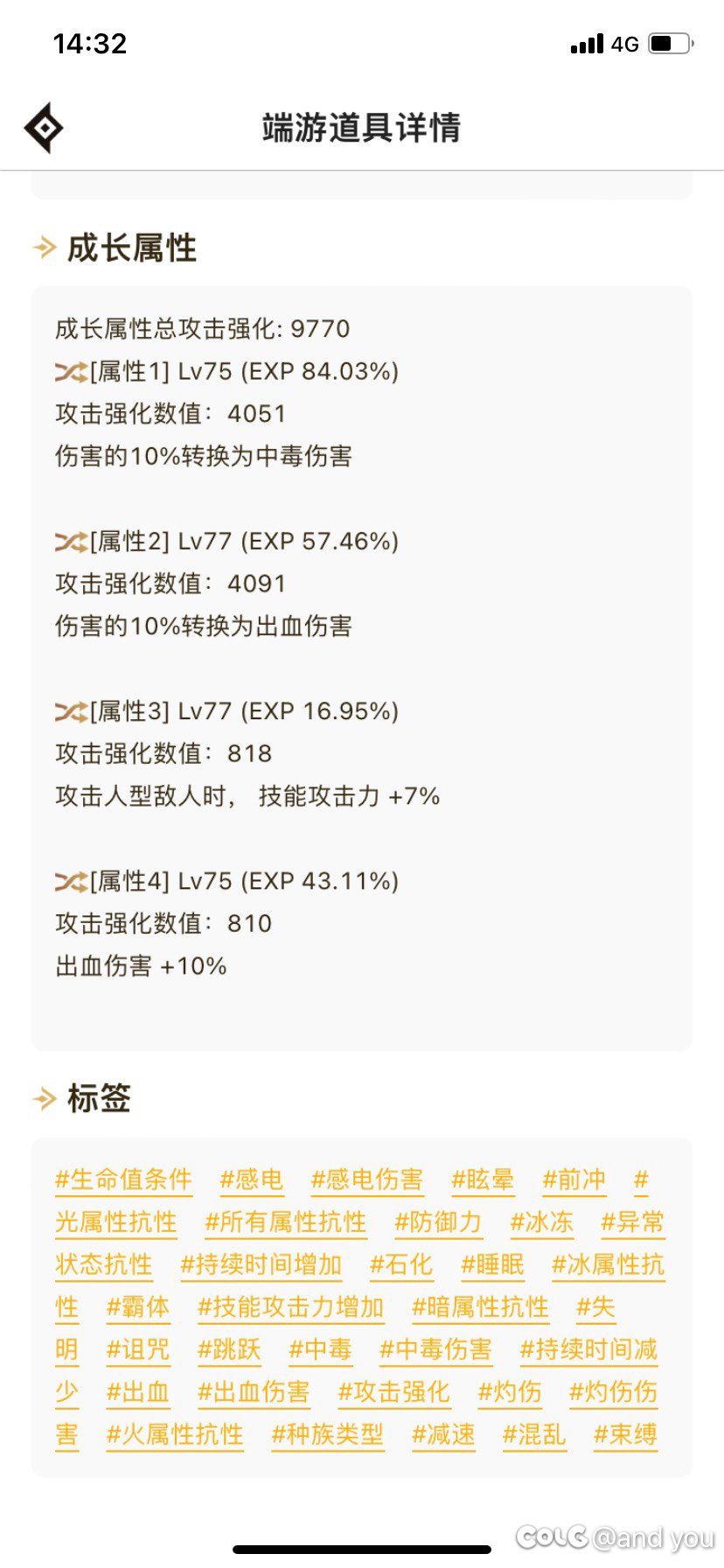
Task: Open the #束缚 tag
Action: coord(624,1434)
